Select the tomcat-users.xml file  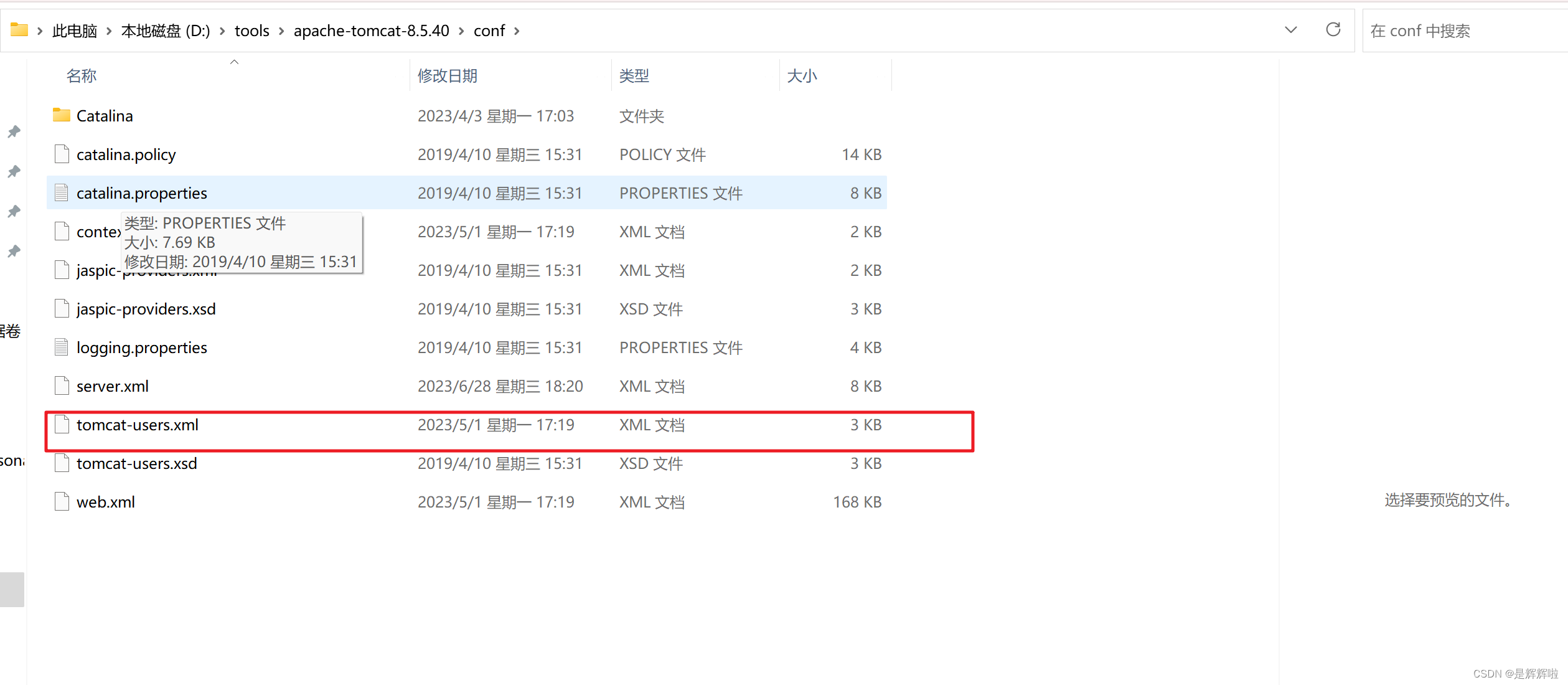point(138,425)
